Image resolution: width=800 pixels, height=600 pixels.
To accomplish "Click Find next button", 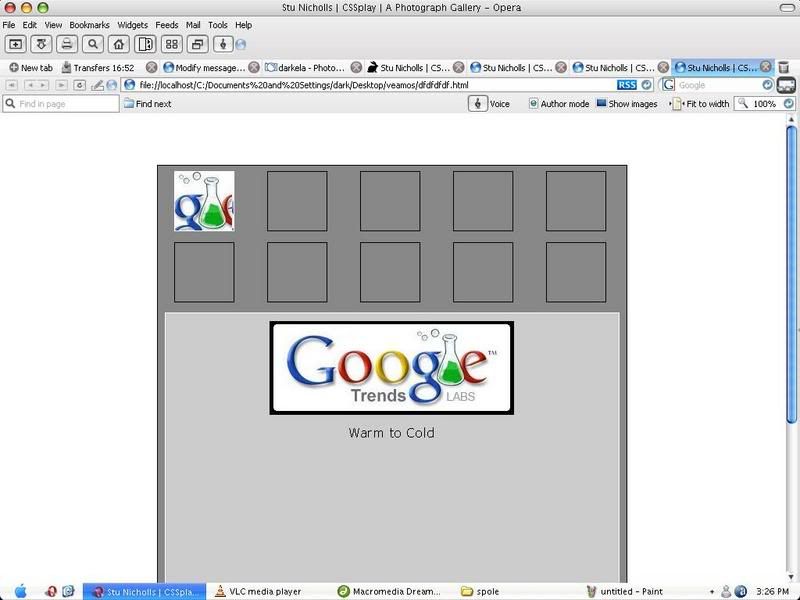I will (147, 104).
